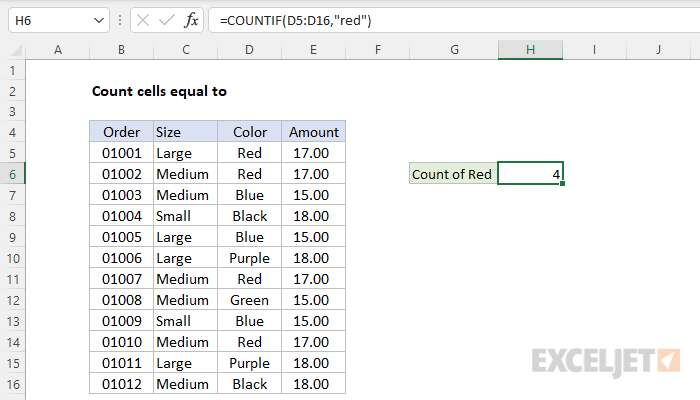
Task: Select the Medium size cell in row 12
Action: (x=186, y=300)
